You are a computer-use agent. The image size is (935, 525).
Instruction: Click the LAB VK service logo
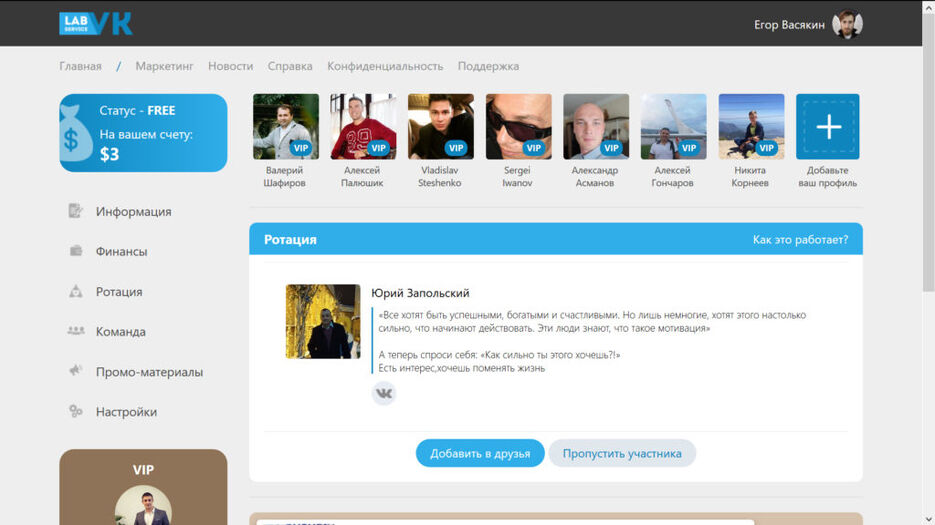pos(95,24)
